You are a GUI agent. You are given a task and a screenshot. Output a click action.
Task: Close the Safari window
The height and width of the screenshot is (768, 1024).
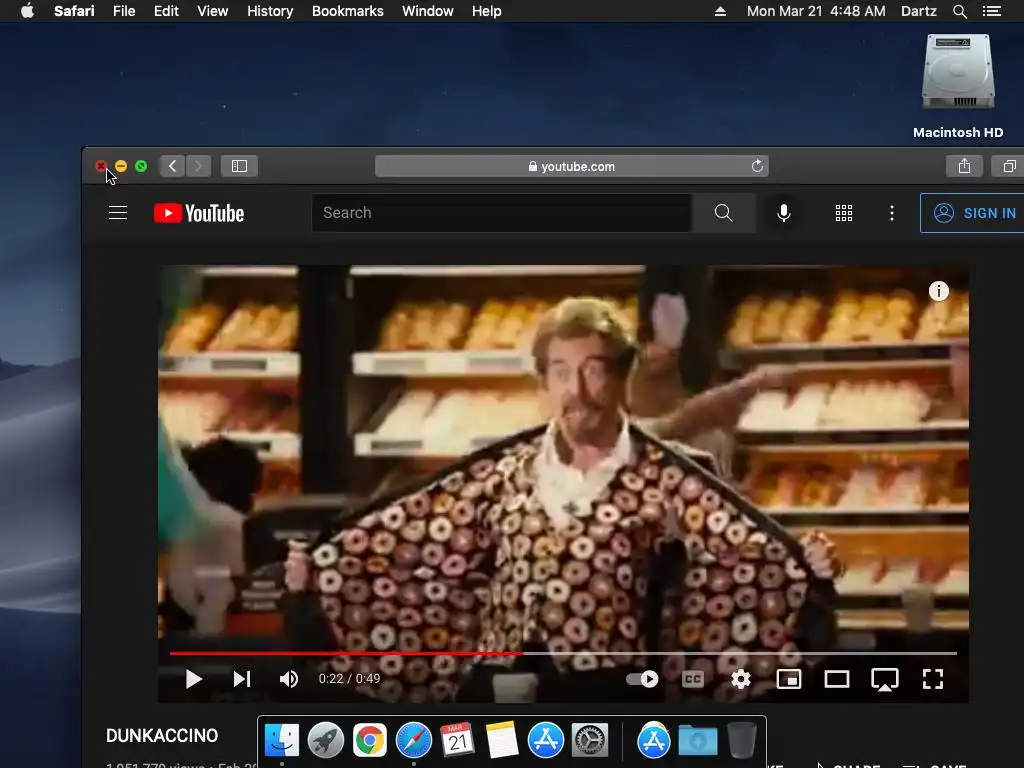point(101,166)
